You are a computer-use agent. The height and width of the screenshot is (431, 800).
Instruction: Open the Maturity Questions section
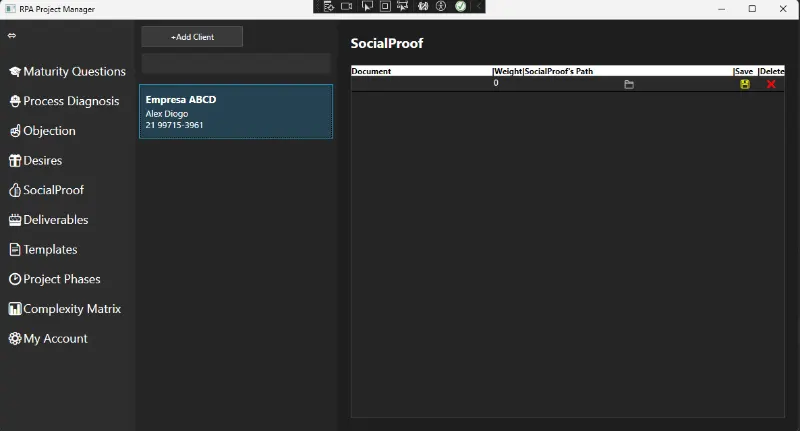pos(74,72)
